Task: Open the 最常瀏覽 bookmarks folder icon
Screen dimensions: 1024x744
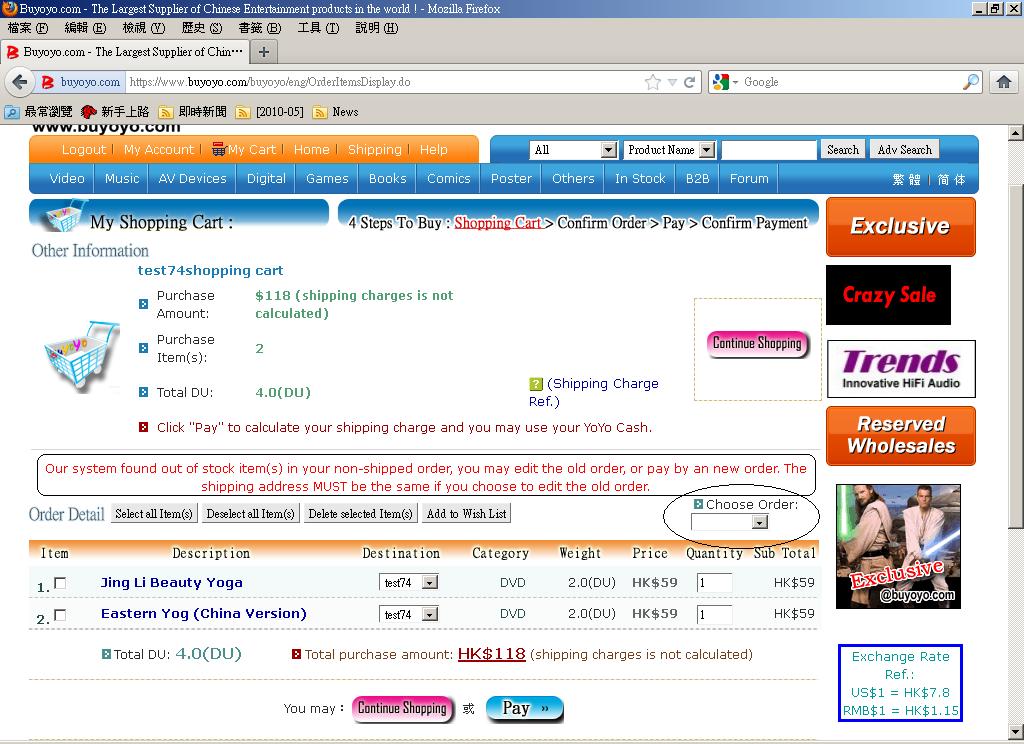Action: click(x=12, y=112)
